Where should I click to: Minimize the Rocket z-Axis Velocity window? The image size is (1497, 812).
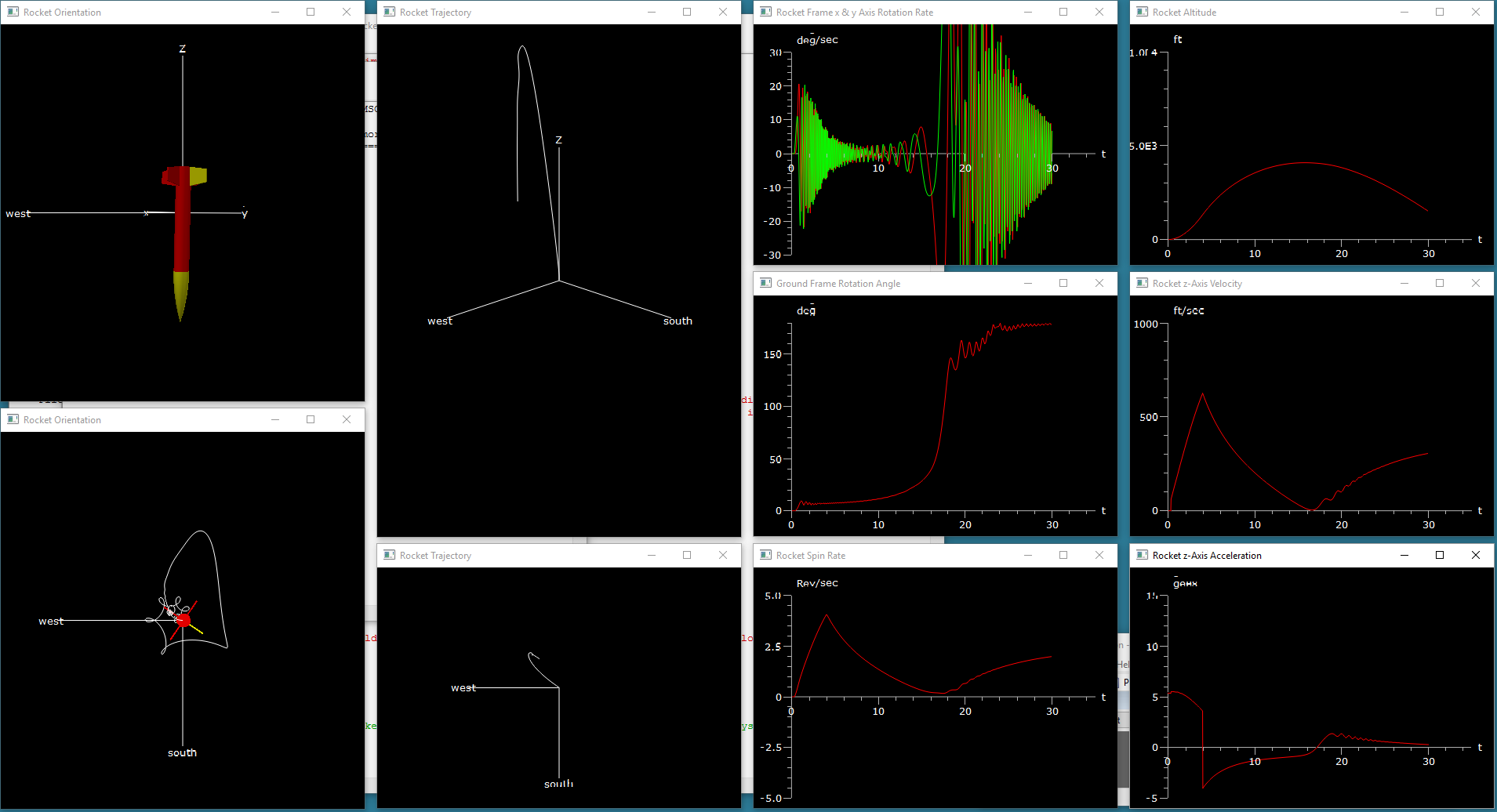1404,283
